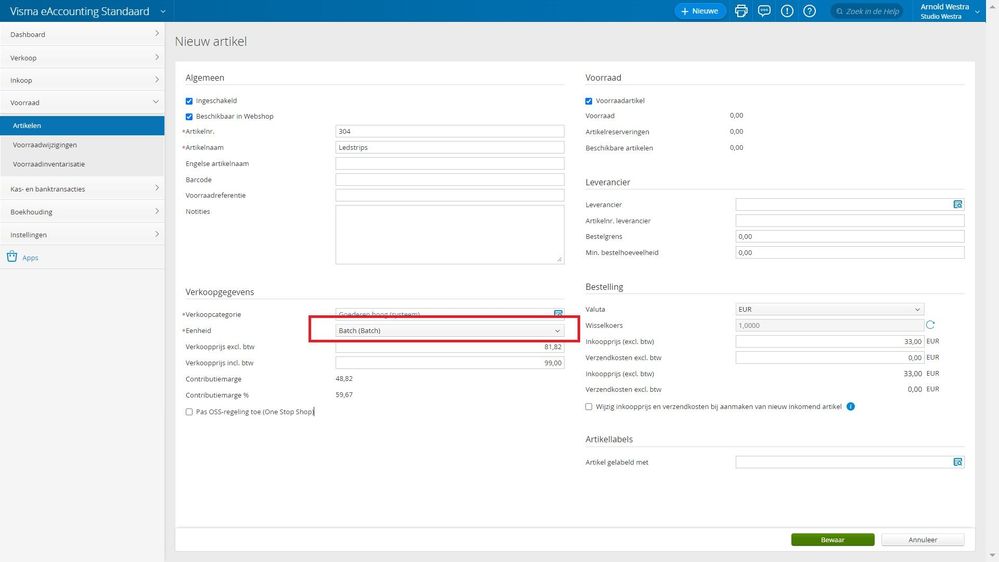Click the green Bewaar button
This screenshot has height=562, width=999.
click(x=832, y=540)
